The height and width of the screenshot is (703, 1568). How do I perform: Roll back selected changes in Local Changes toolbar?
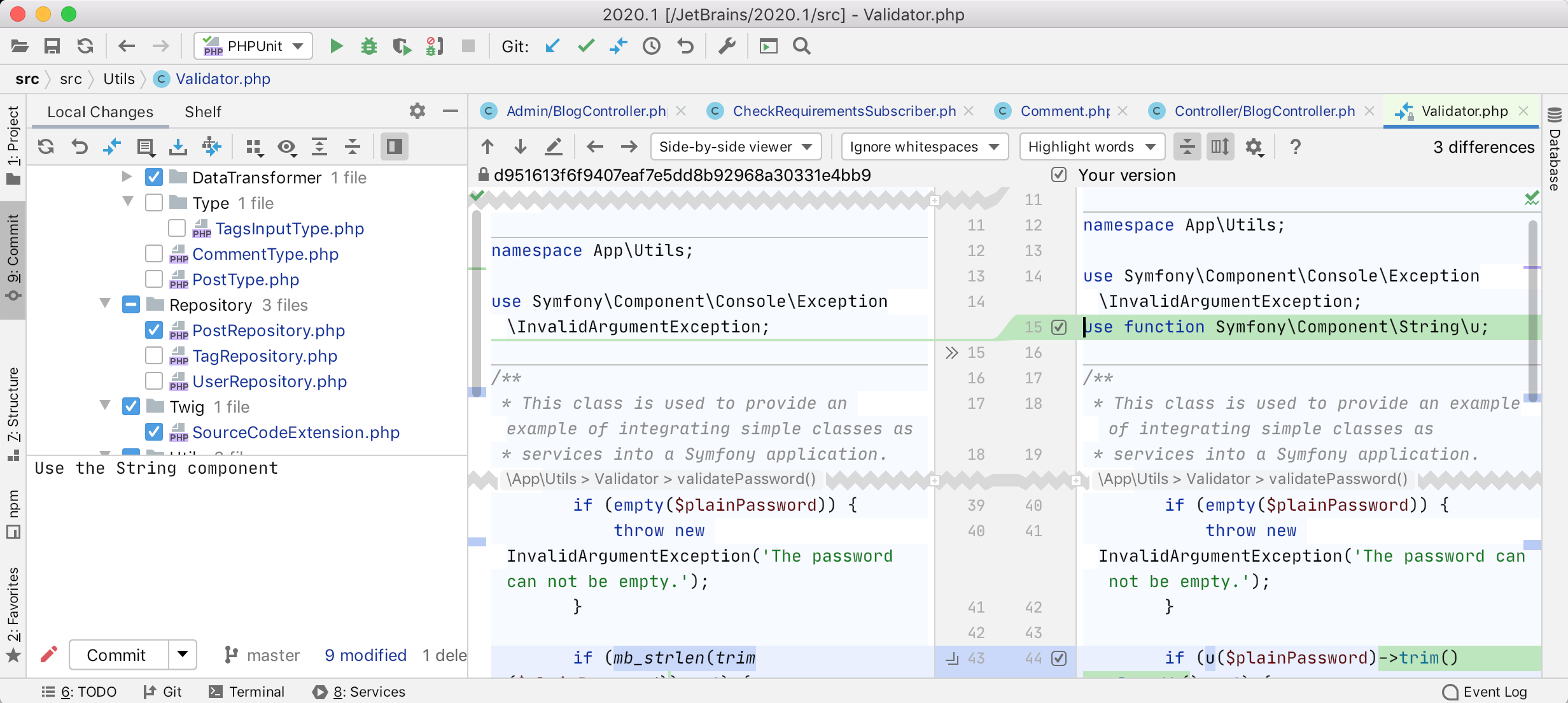click(x=80, y=147)
